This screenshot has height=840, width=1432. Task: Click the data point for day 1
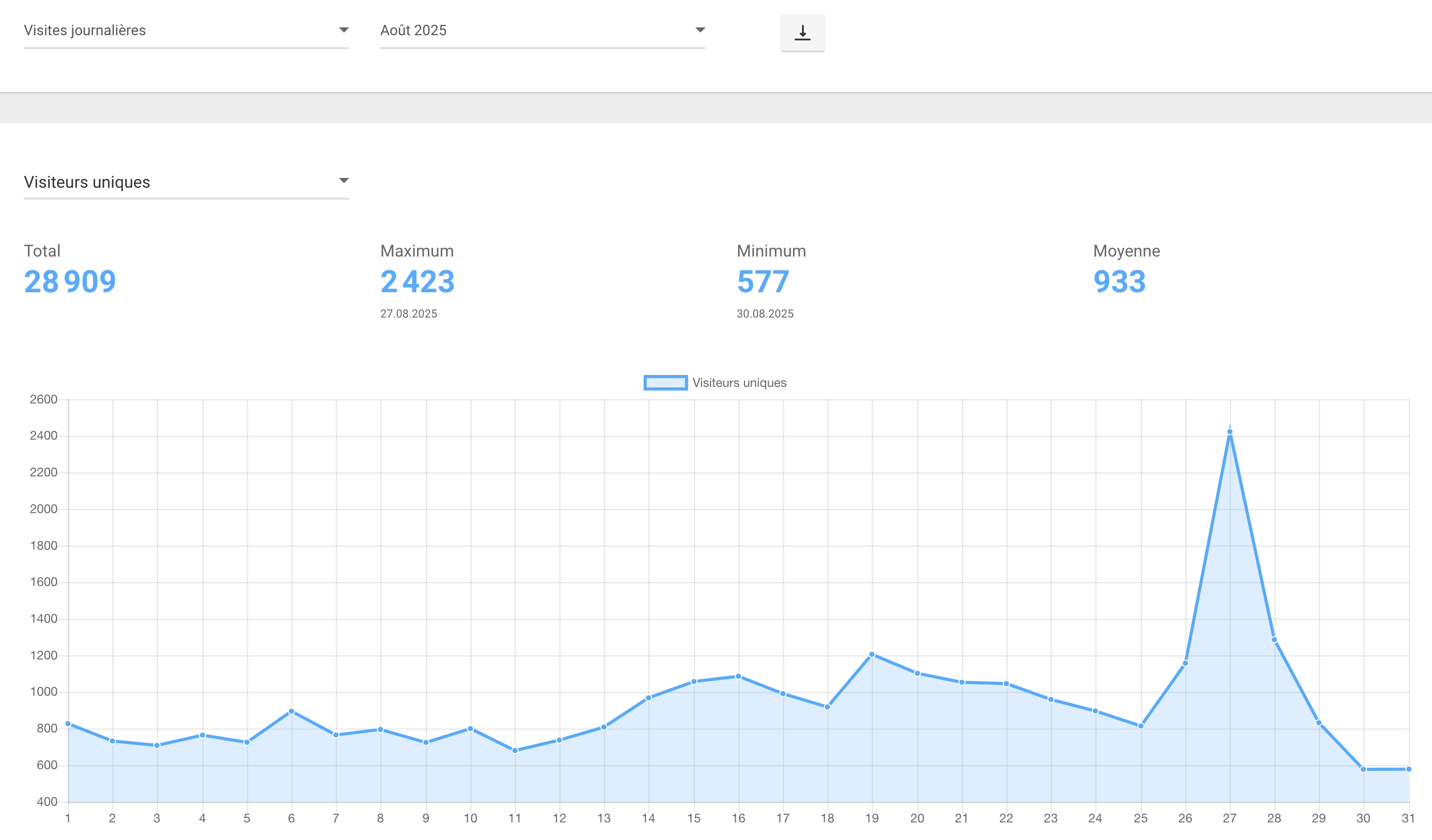click(68, 724)
